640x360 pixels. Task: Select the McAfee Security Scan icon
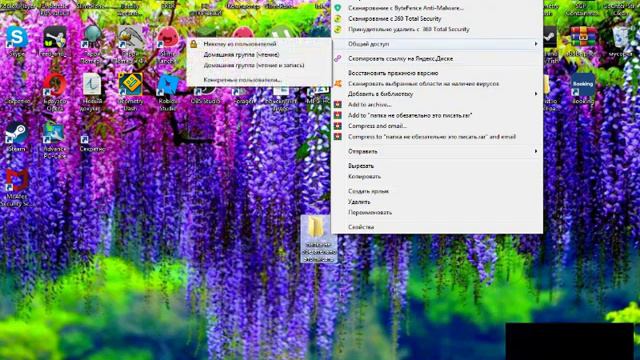pos(16,187)
